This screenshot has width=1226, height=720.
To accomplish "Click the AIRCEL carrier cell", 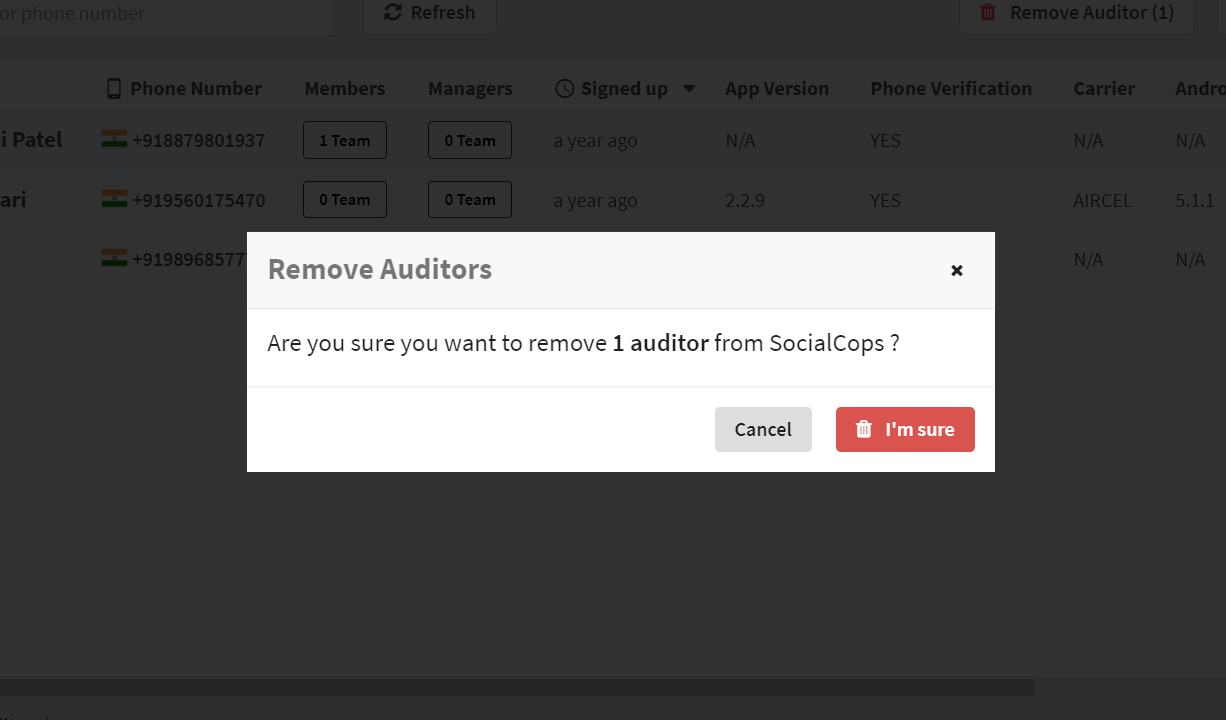I will tap(1103, 200).
